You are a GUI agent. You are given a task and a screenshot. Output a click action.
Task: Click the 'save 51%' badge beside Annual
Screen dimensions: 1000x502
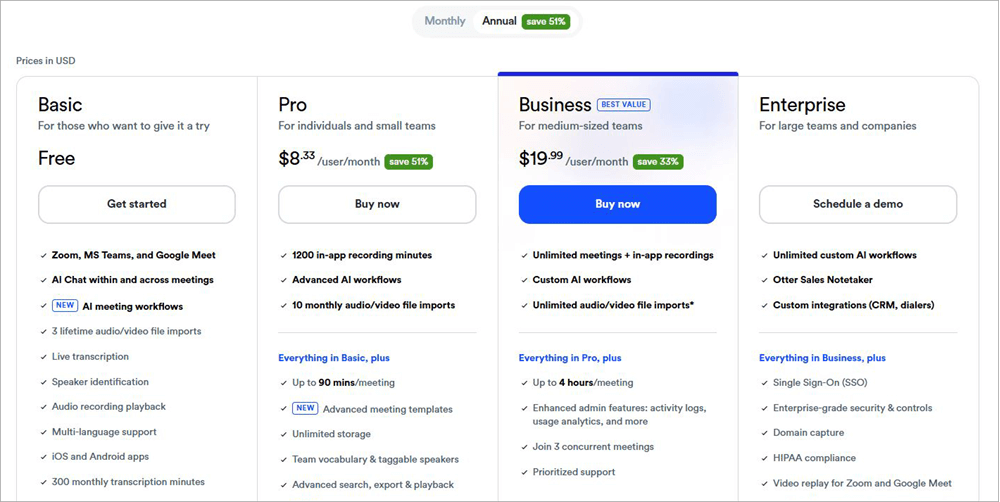tap(545, 21)
